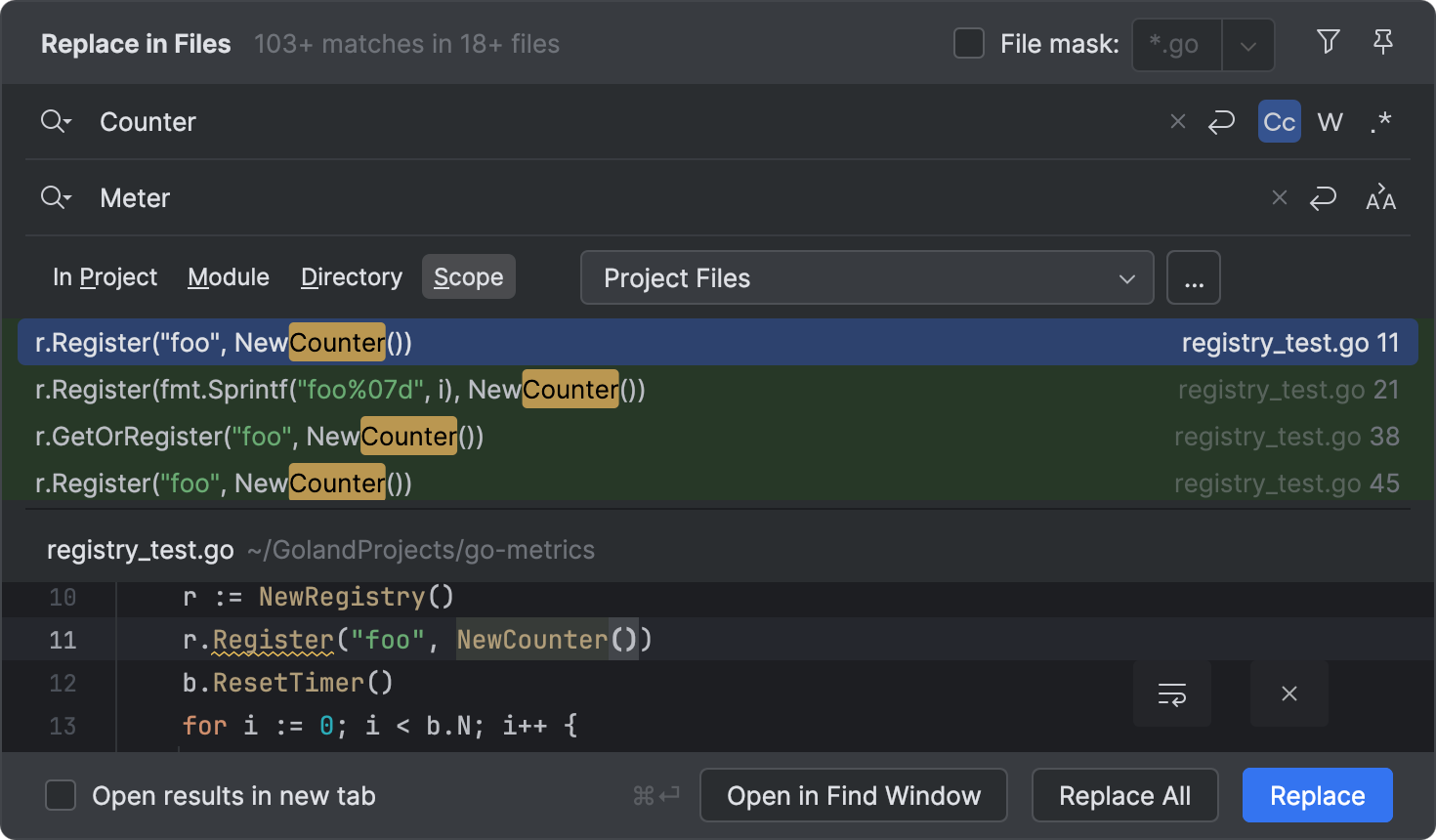Screen dimensions: 1436x840
Task: Toggle soft-wrap in the code preview
Action: [x=1171, y=694]
